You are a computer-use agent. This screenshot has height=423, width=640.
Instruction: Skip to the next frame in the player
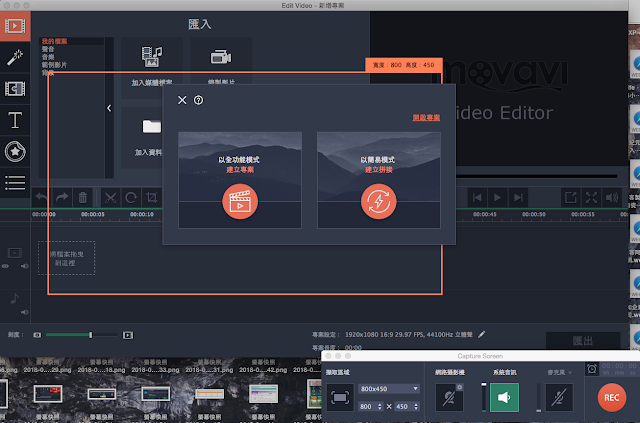[x=518, y=198]
